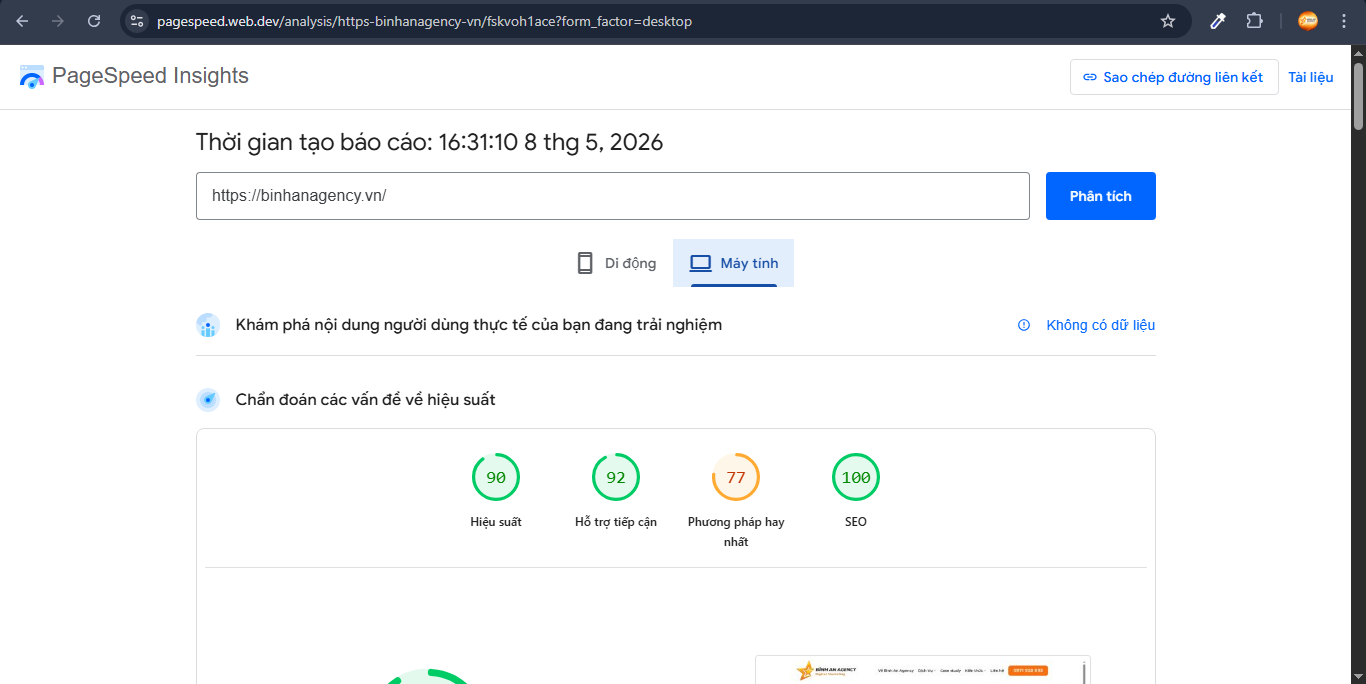
Task: Click the info icon beside Không có dữ liệu
Action: coord(1023,325)
